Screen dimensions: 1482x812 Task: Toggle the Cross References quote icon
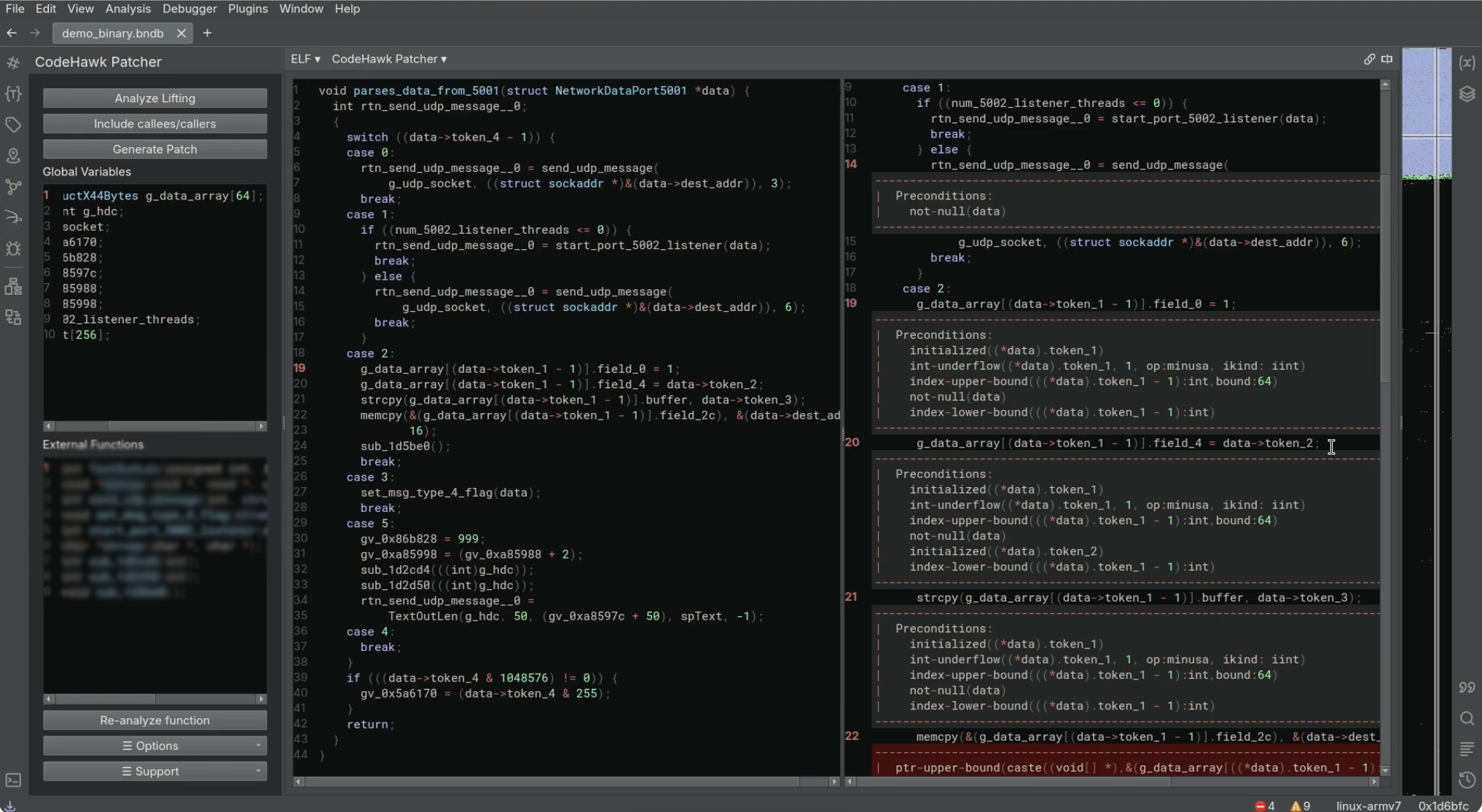[x=1467, y=687]
